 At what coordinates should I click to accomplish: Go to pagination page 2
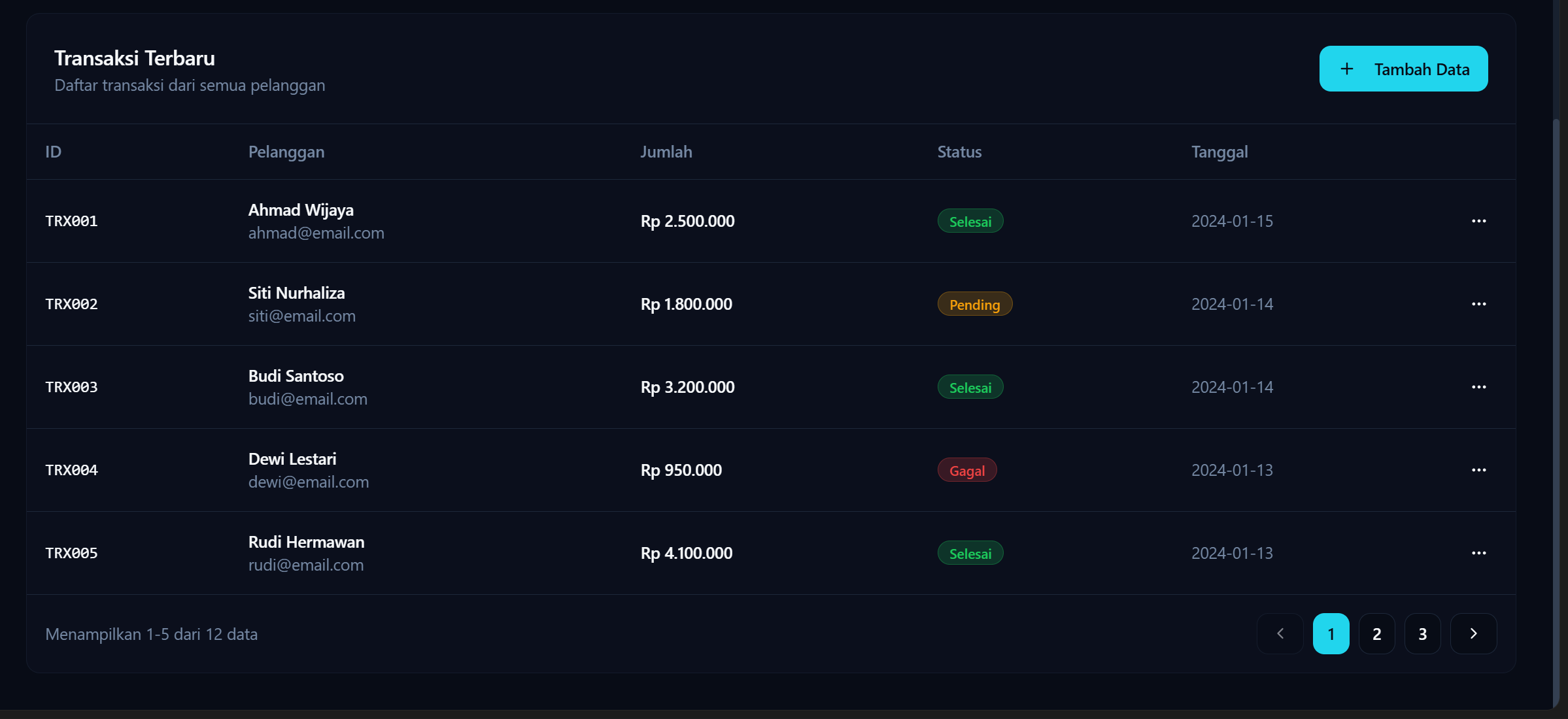(x=1376, y=633)
